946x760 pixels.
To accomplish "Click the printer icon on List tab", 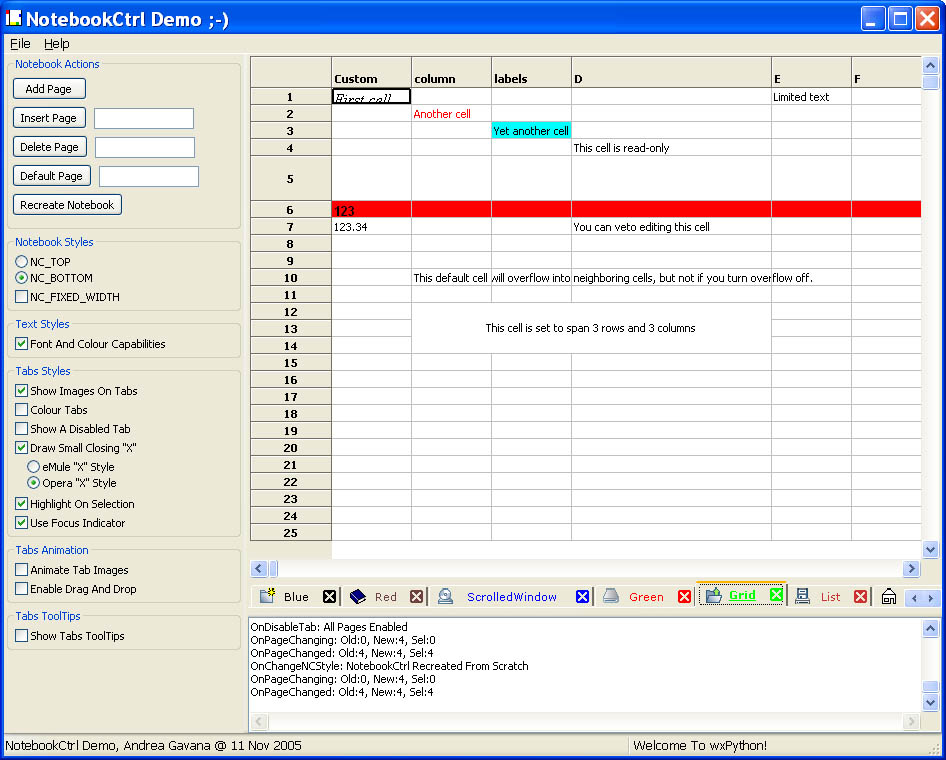I will point(802,597).
